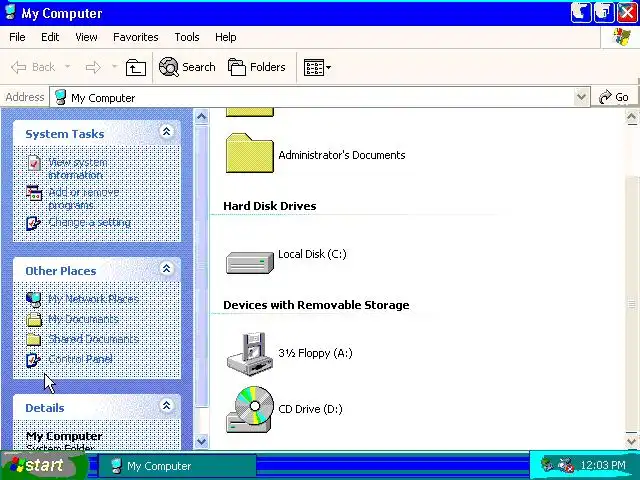The image size is (640, 480).
Task: Click the task pane scroll down arrow
Action: coord(201,441)
